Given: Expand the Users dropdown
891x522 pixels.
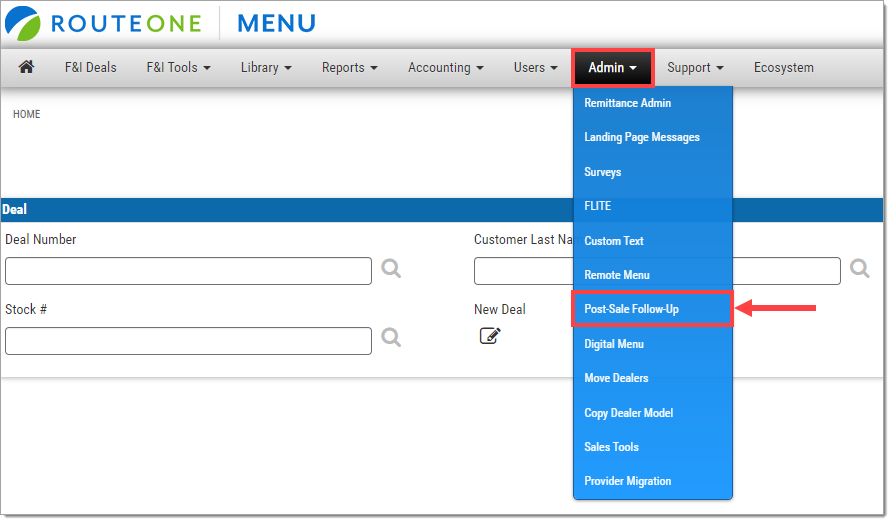Looking at the screenshot, I should tap(535, 68).
